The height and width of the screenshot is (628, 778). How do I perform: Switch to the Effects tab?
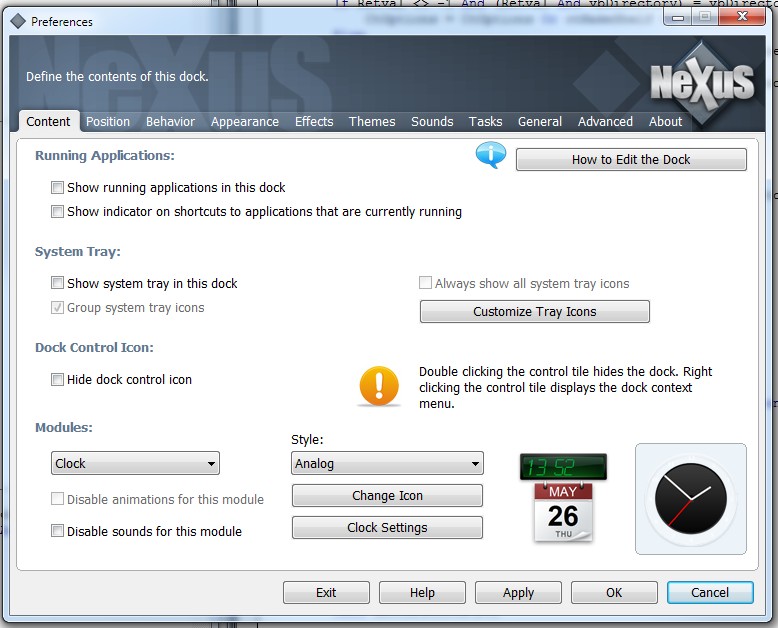314,122
